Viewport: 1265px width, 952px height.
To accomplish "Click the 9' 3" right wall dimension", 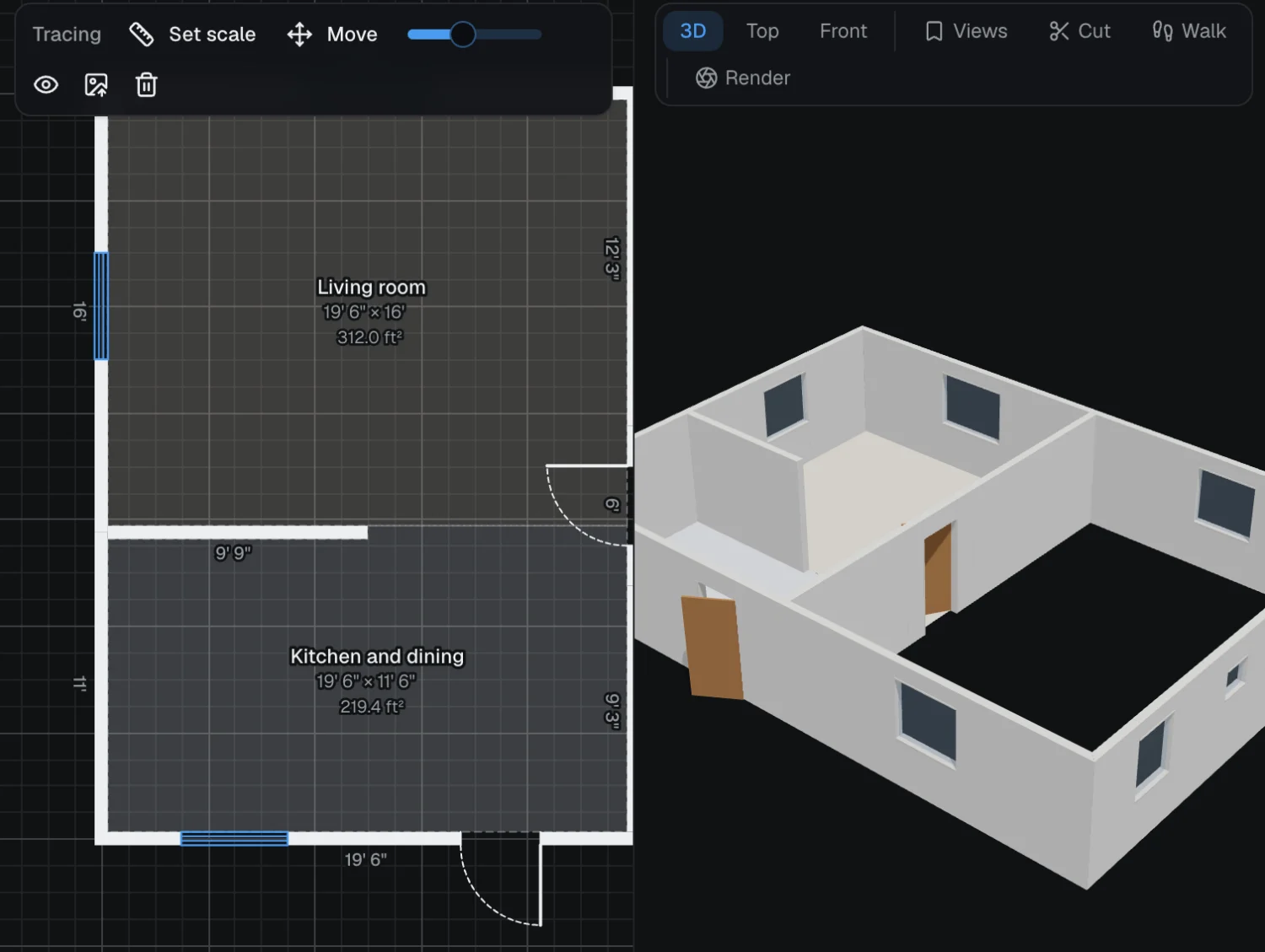I will click(x=612, y=710).
